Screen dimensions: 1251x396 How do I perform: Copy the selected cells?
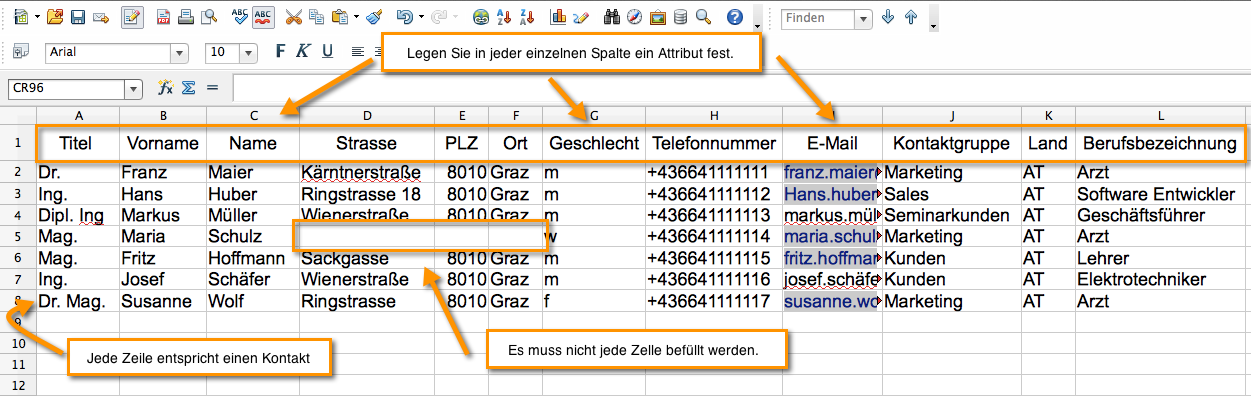tap(316, 17)
